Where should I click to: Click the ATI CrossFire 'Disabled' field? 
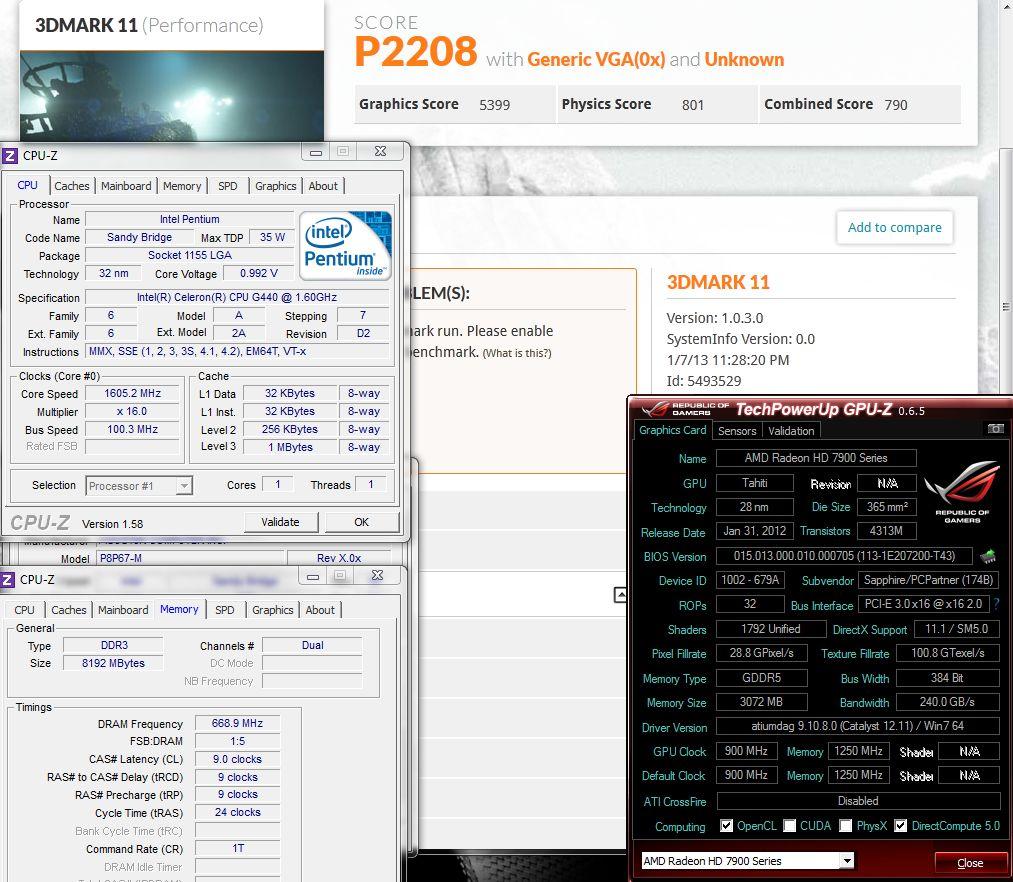[858, 801]
